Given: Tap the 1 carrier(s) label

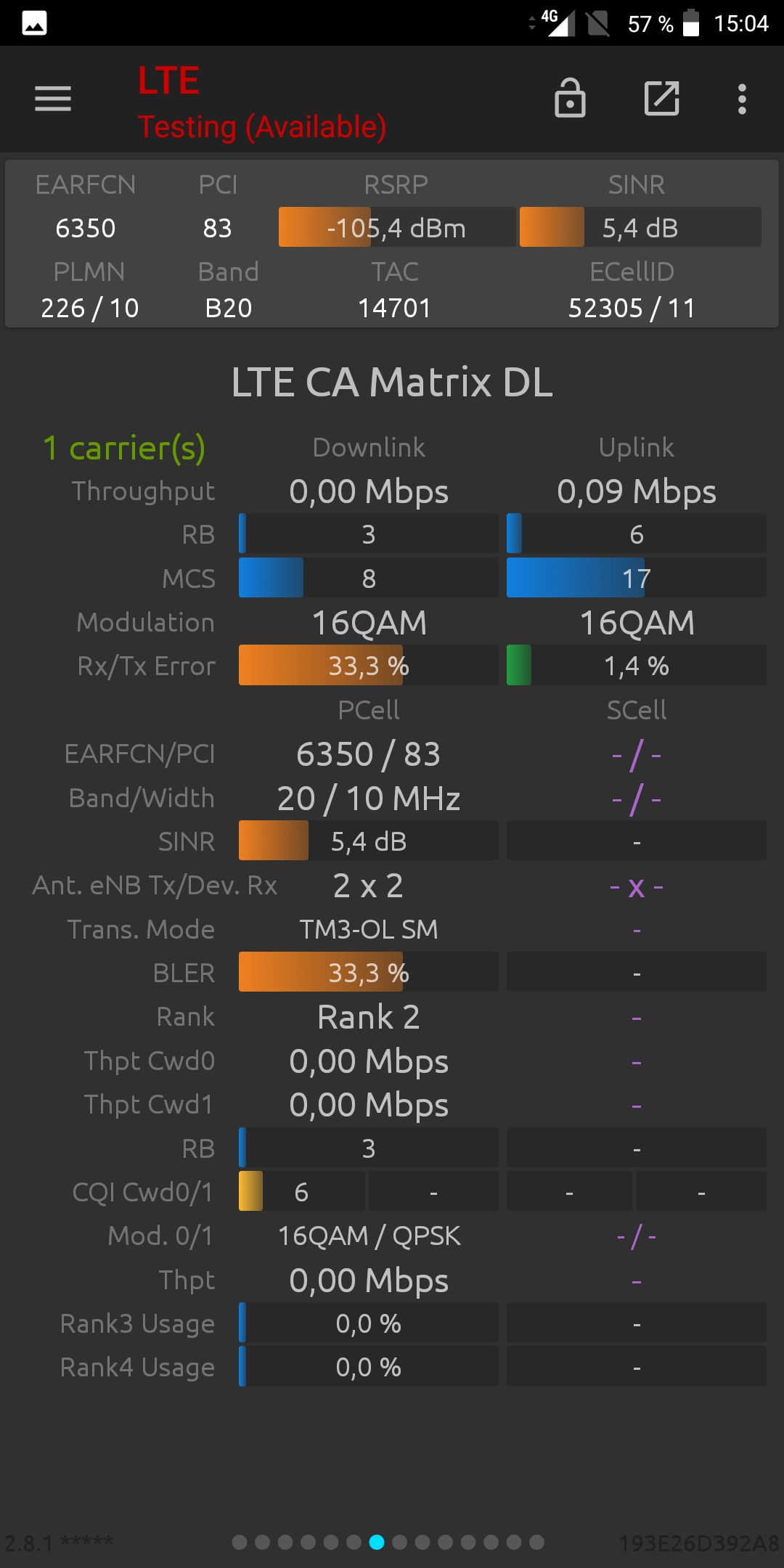Looking at the screenshot, I should (x=124, y=448).
